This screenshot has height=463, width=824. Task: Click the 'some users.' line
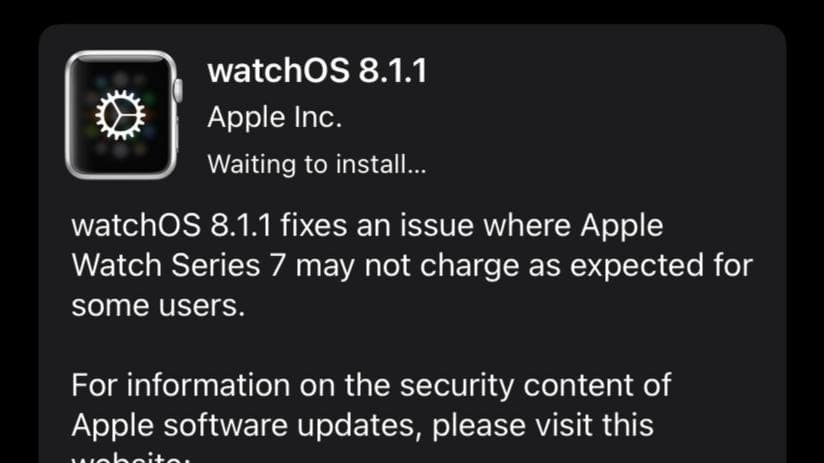(x=158, y=305)
